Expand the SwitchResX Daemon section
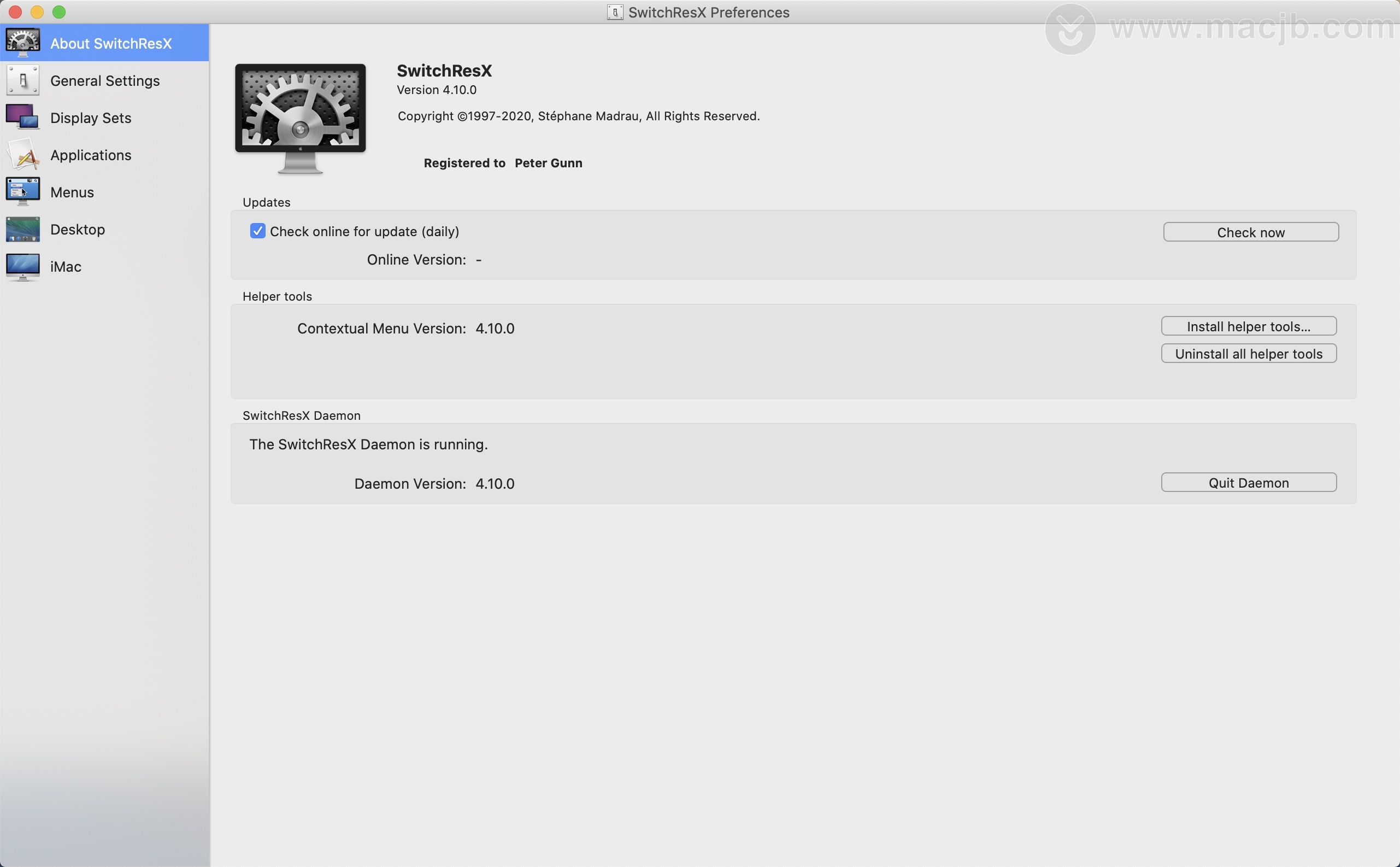The height and width of the screenshot is (867, 1400). tap(302, 415)
